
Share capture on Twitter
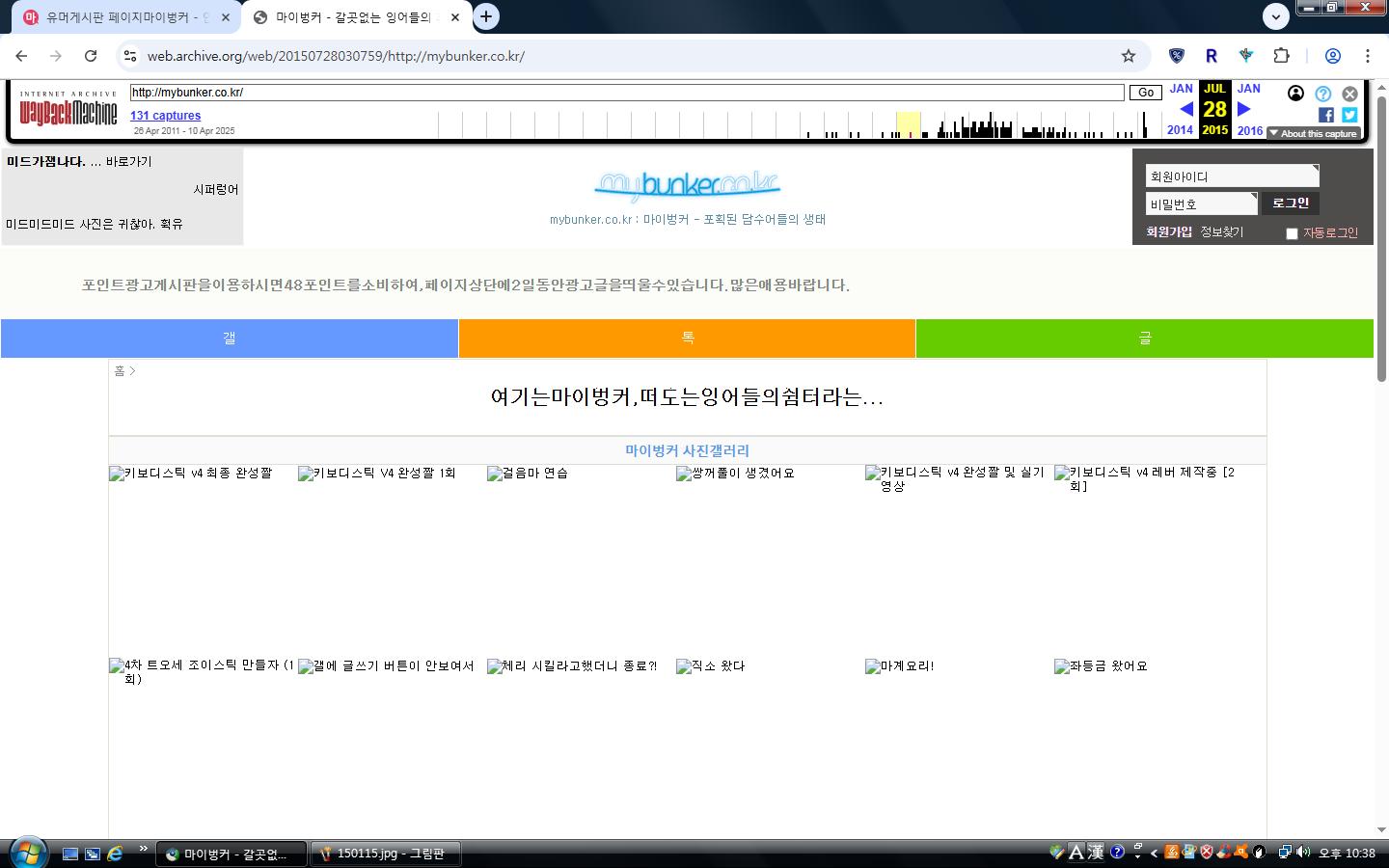pos(1349,115)
